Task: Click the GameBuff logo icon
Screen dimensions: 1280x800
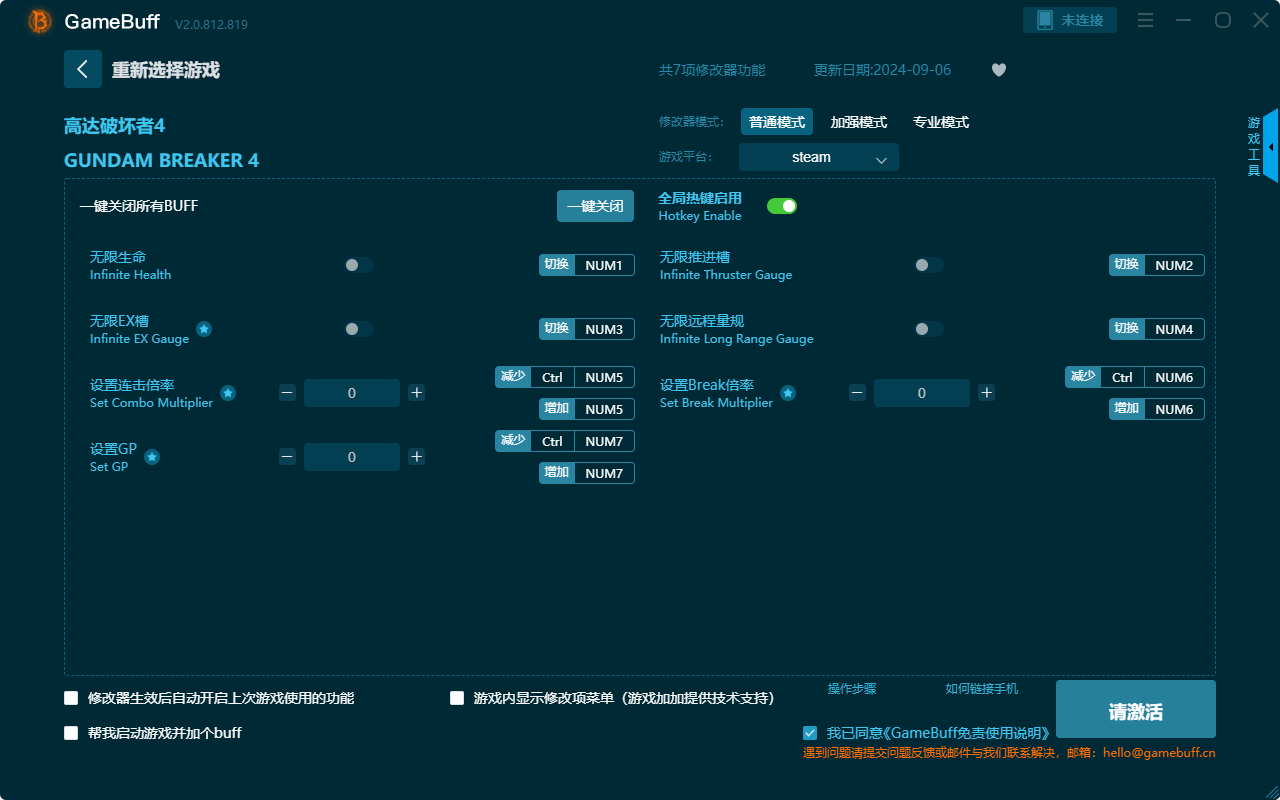Action: 39,20
